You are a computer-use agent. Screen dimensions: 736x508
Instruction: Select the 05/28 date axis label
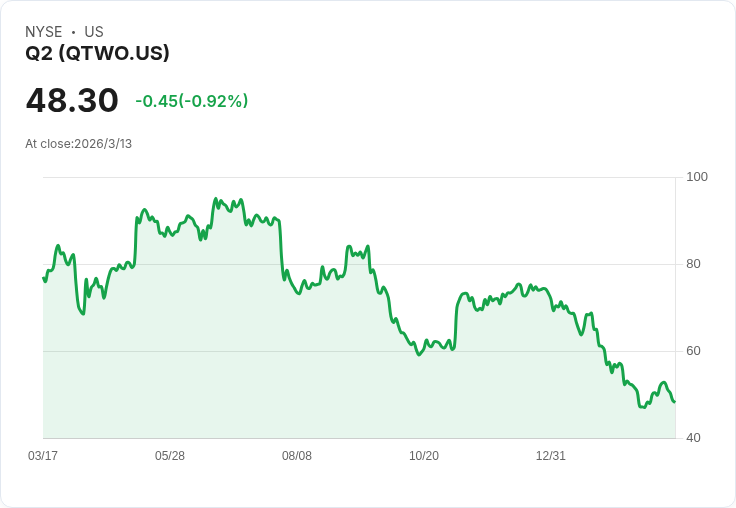point(170,456)
